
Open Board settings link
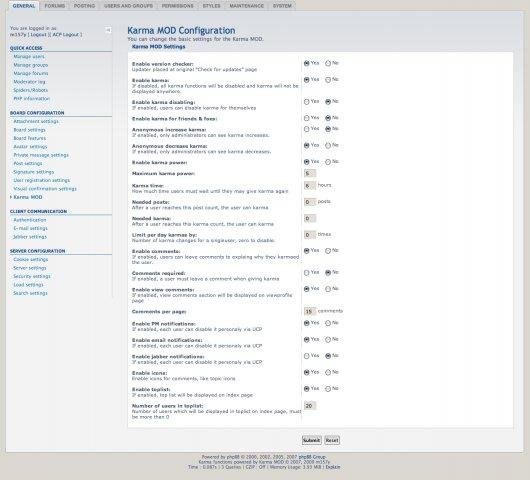(29, 130)
